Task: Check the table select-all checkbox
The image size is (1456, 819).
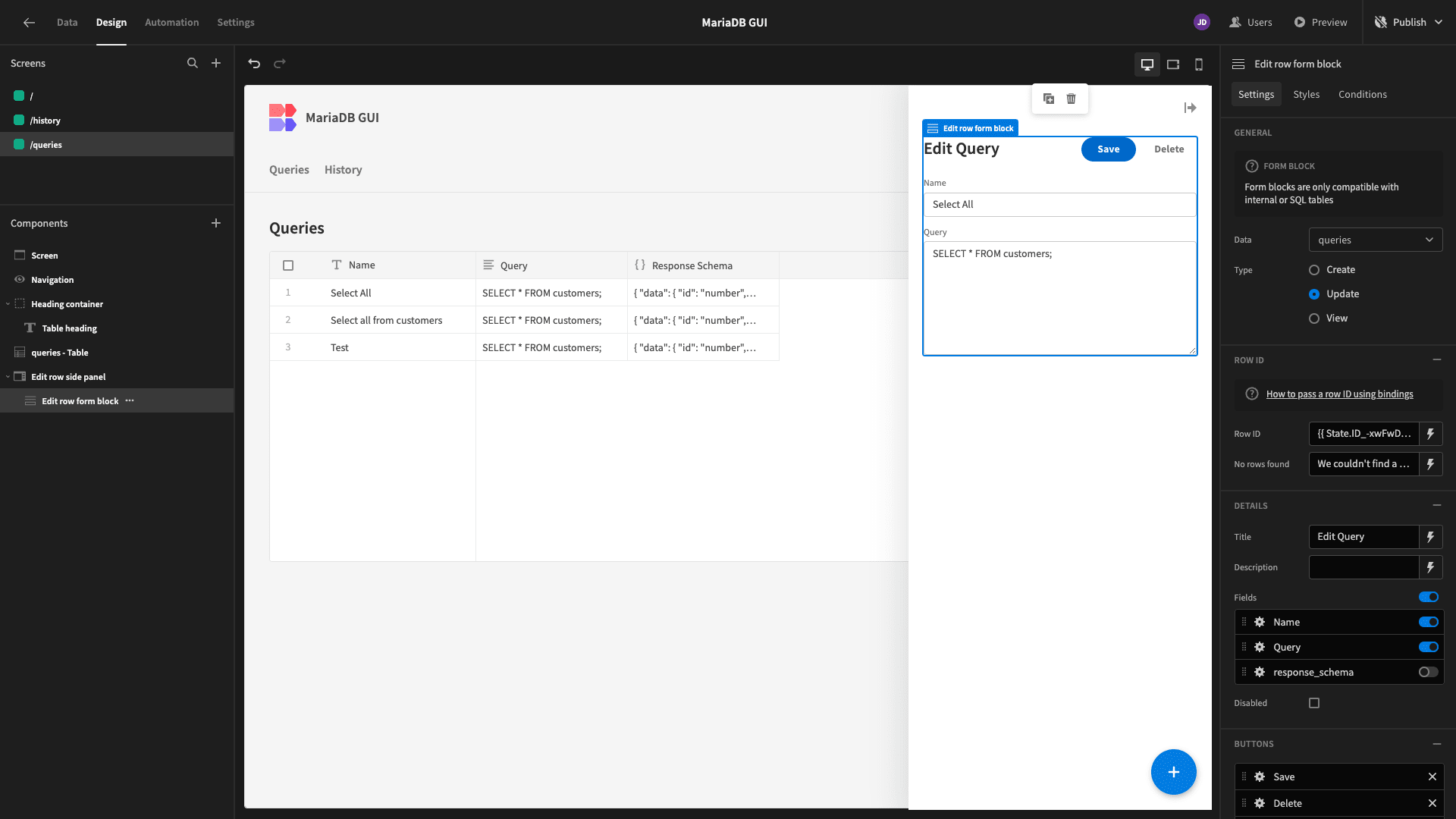Action: point(288,265)
